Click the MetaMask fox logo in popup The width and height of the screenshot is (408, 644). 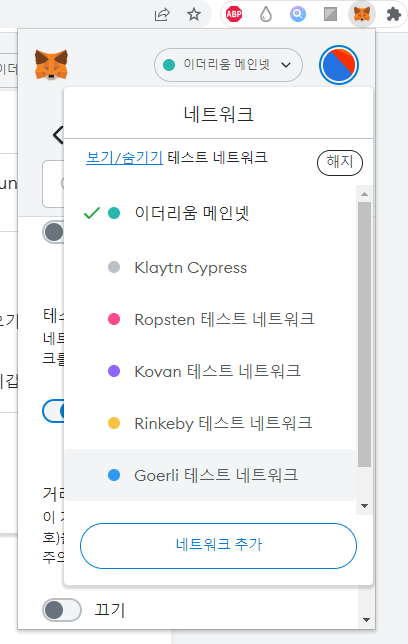click(x=51, y=64)
